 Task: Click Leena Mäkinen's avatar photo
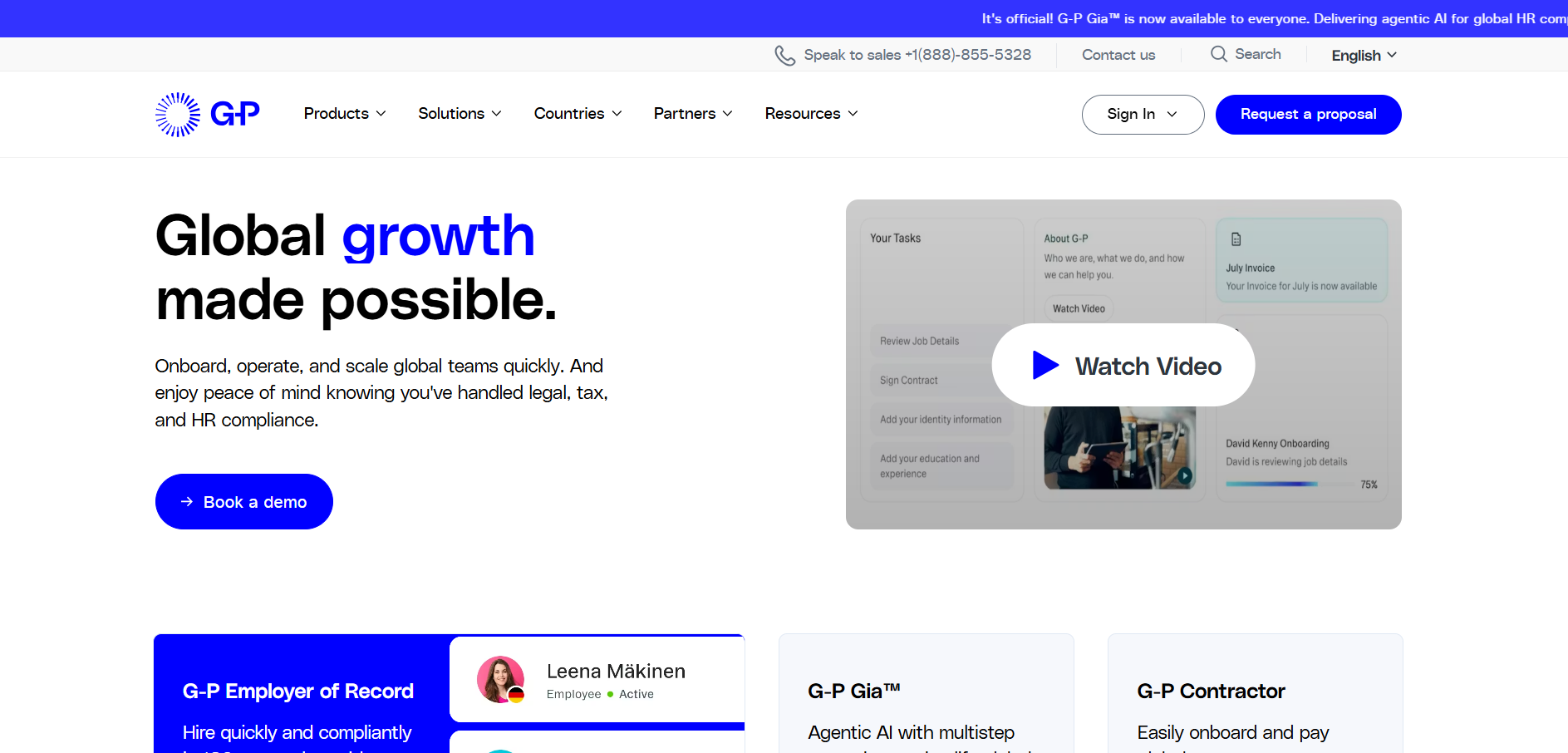click(501, 679)
